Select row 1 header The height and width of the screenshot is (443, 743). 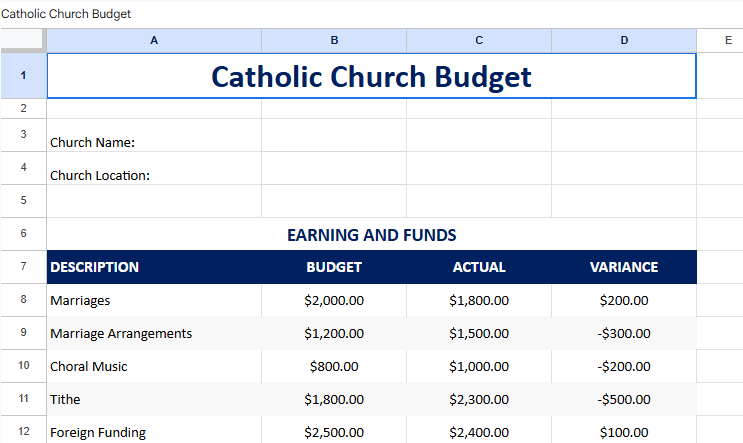point(23,76)
